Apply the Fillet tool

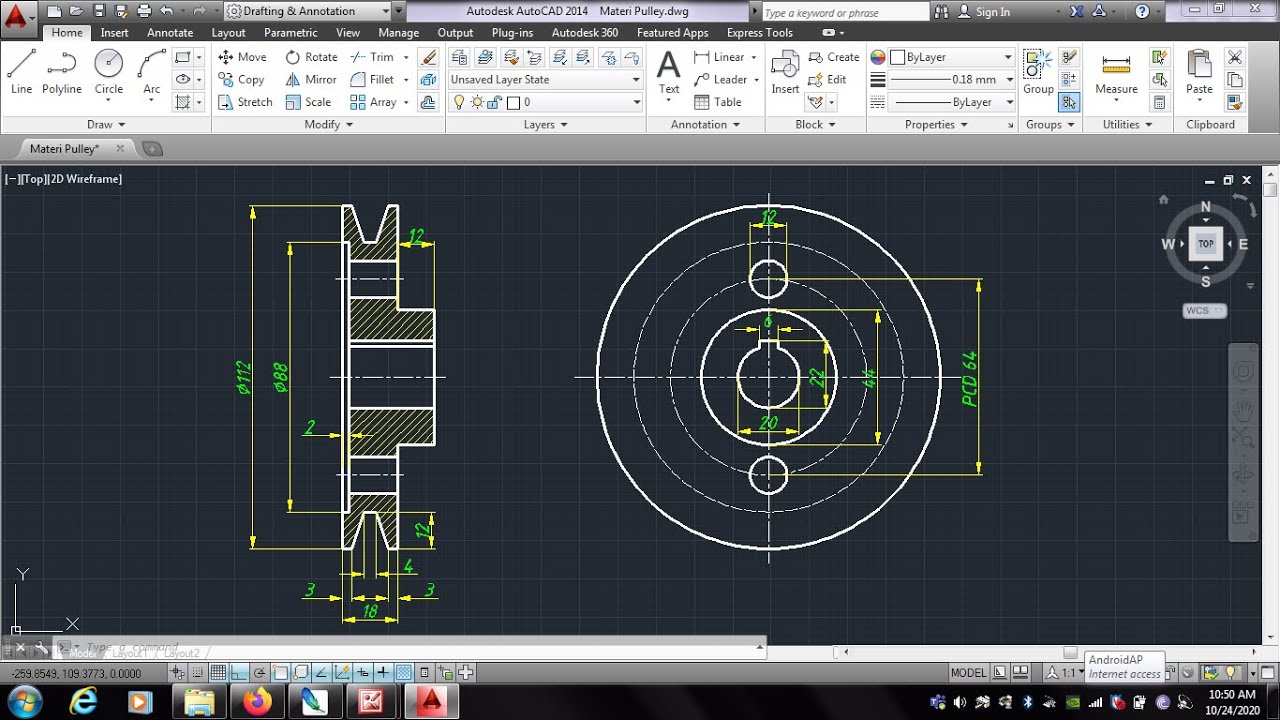372,80
